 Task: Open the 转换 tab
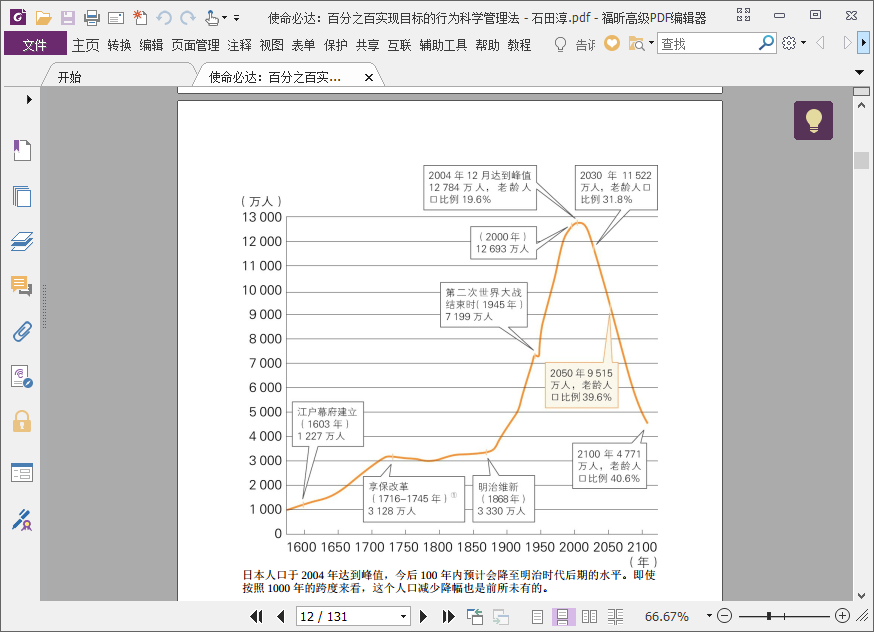(x=119, y=45)
